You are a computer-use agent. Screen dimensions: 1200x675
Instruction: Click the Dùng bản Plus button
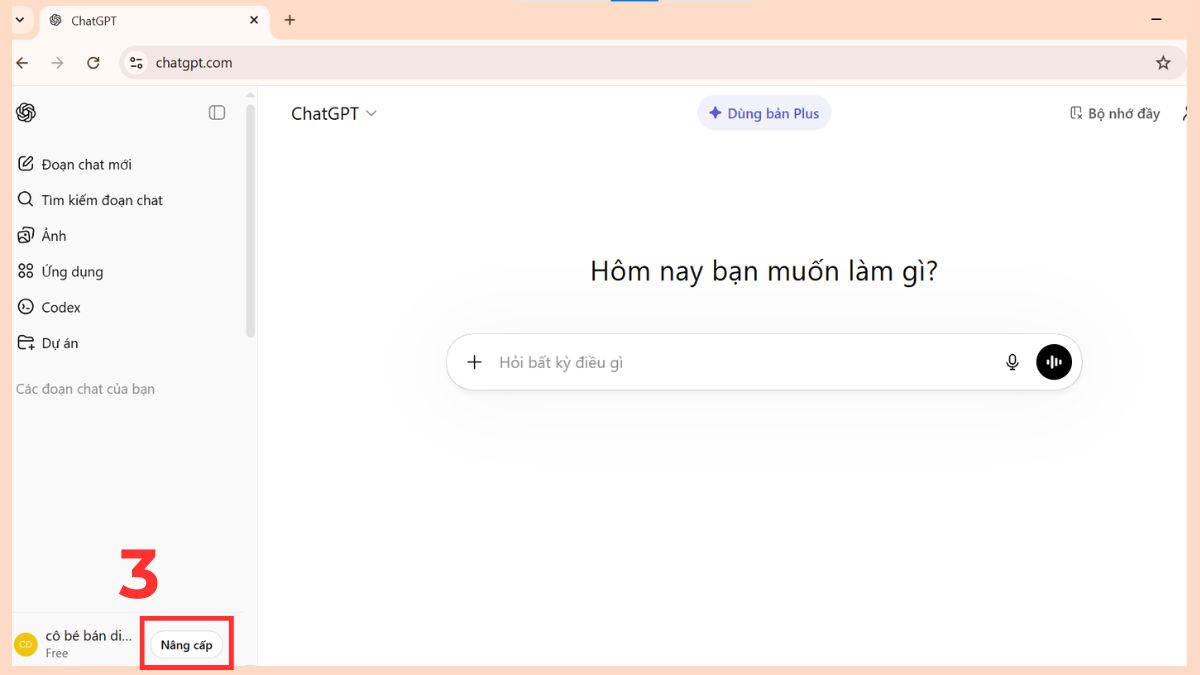(763, 113)
